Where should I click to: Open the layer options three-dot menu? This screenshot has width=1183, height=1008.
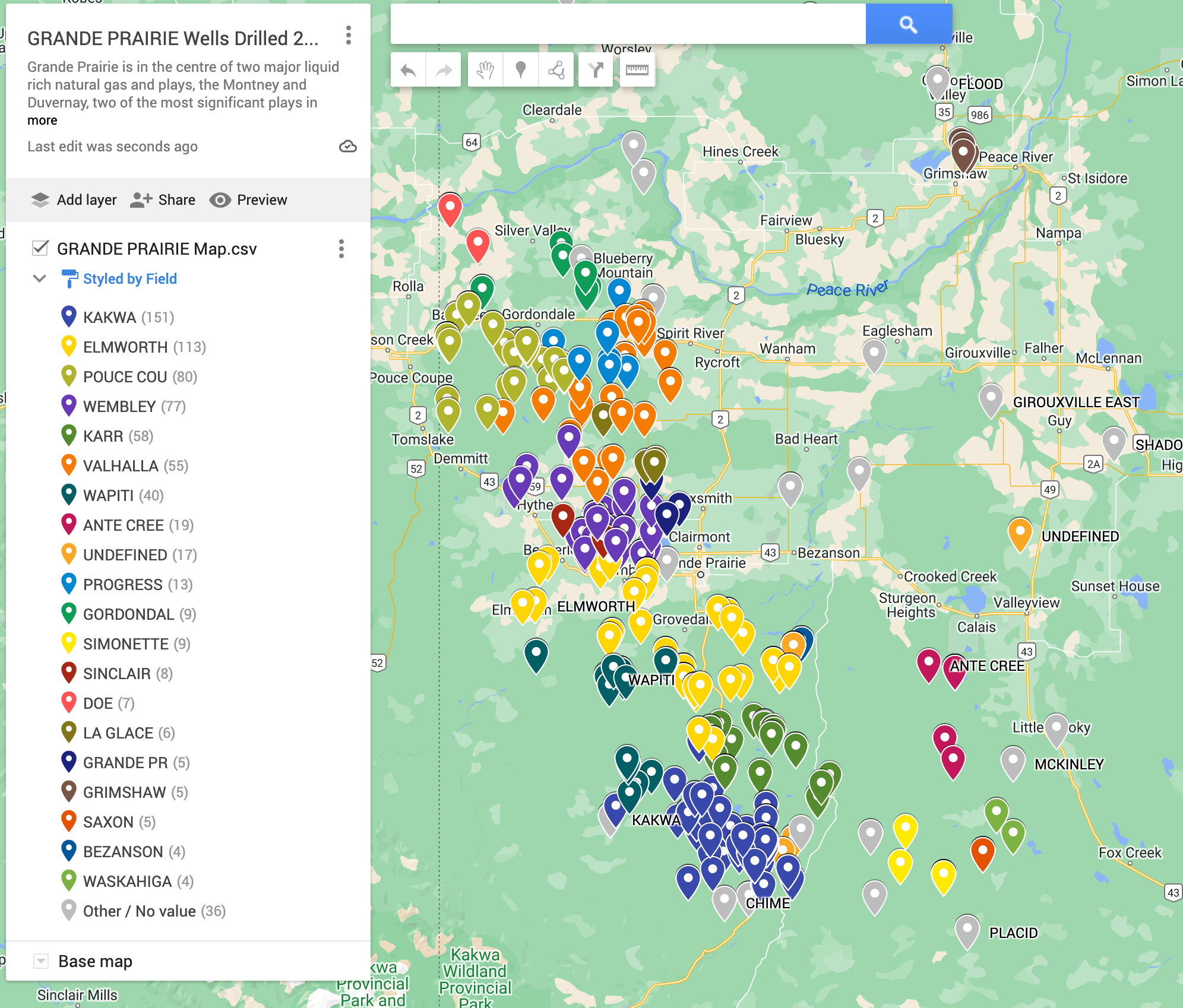pyautogui.click(x=341, y=250)
